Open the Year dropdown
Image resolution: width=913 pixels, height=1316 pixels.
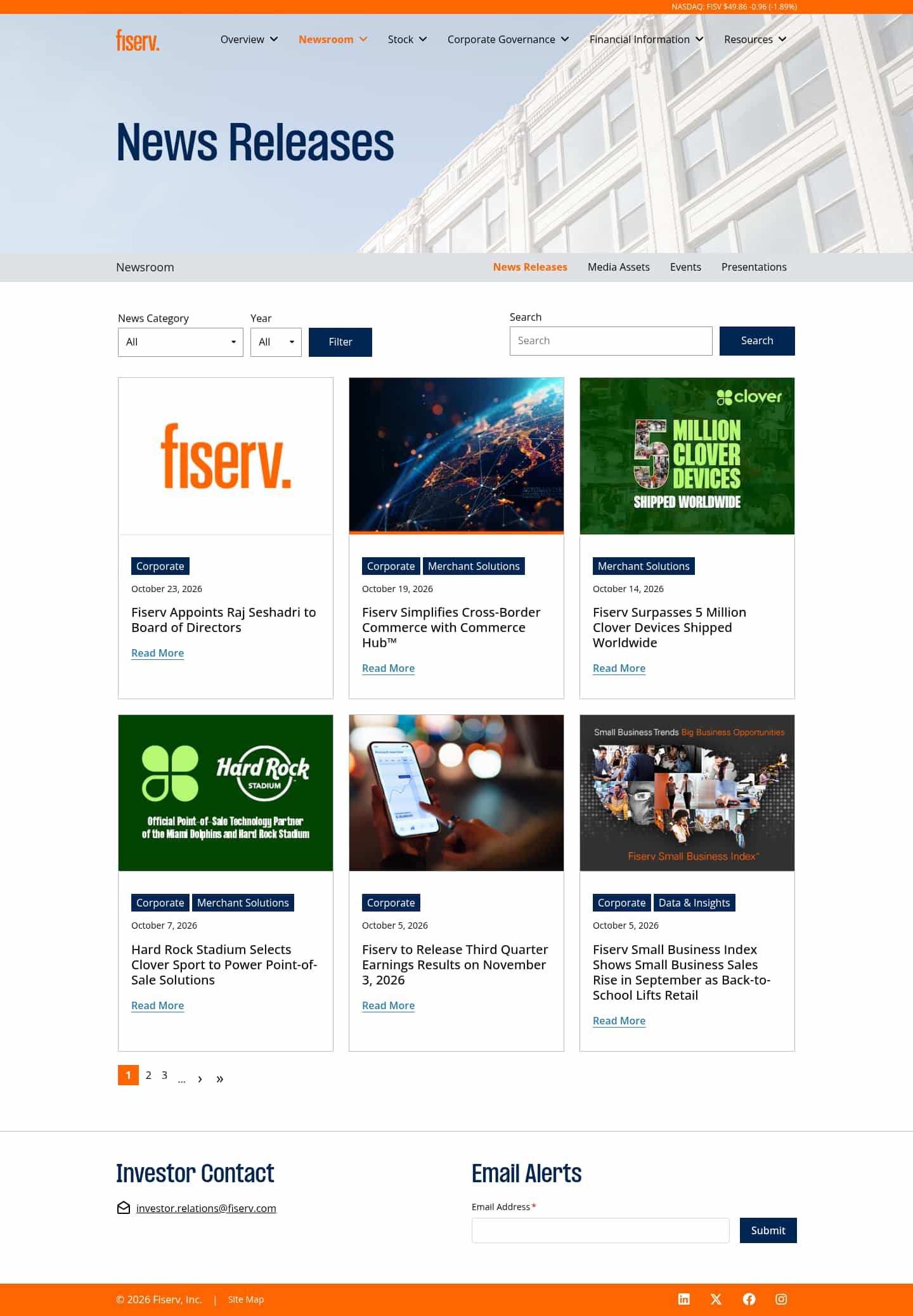(276, 342)
